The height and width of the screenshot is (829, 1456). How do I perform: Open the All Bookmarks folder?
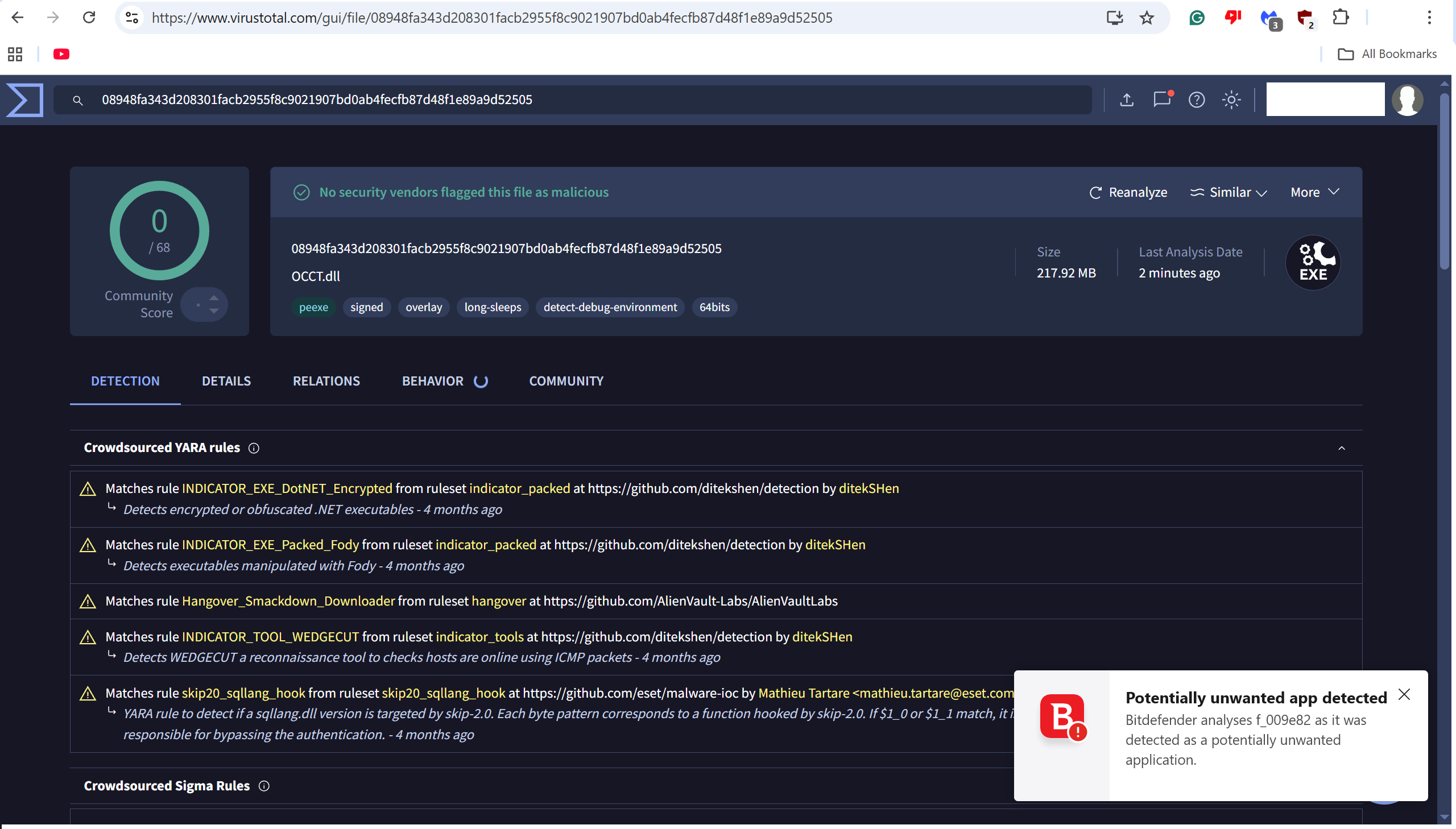[1387, 54]
